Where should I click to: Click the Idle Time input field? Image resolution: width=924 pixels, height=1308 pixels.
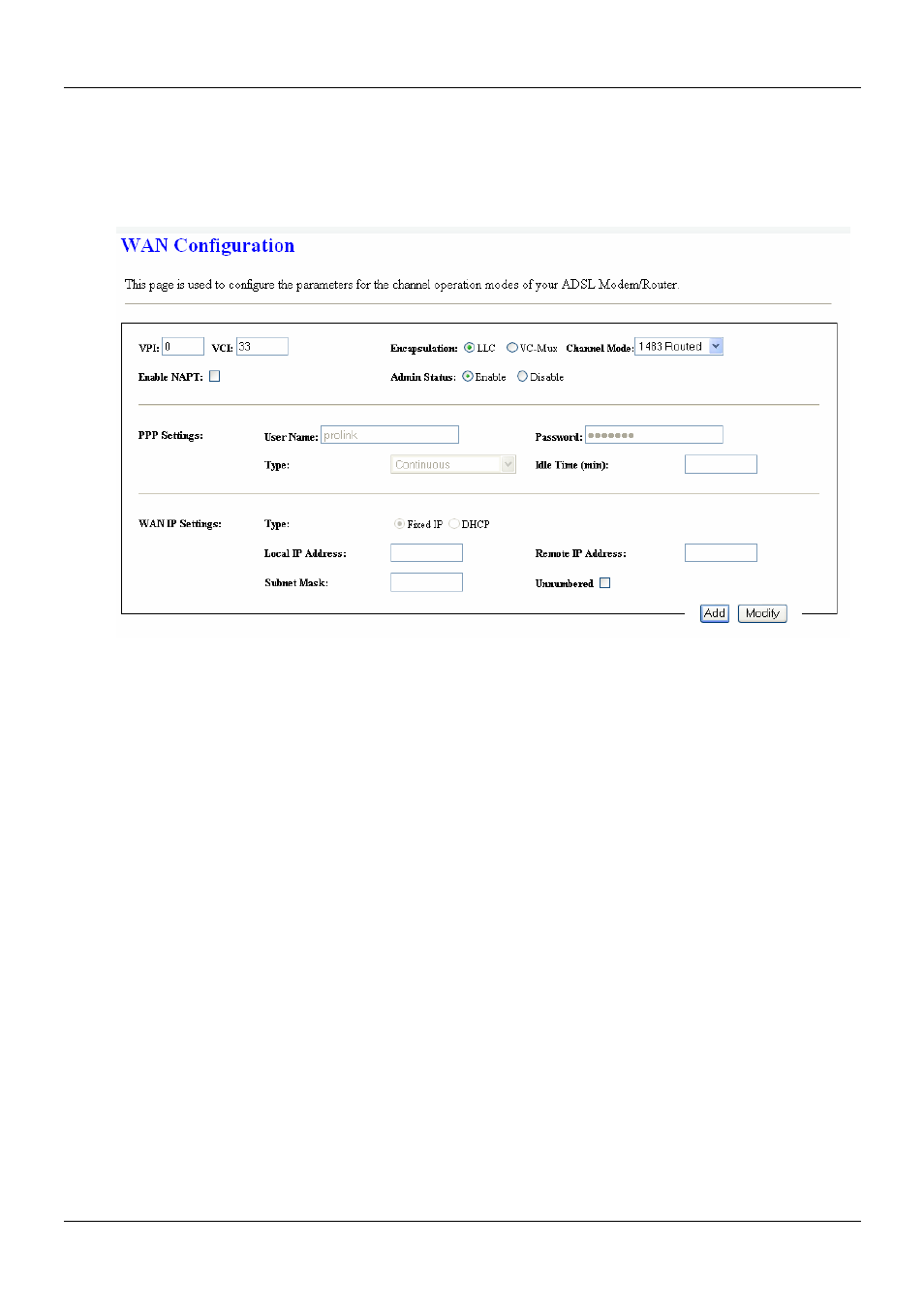[x=721, y=465]
